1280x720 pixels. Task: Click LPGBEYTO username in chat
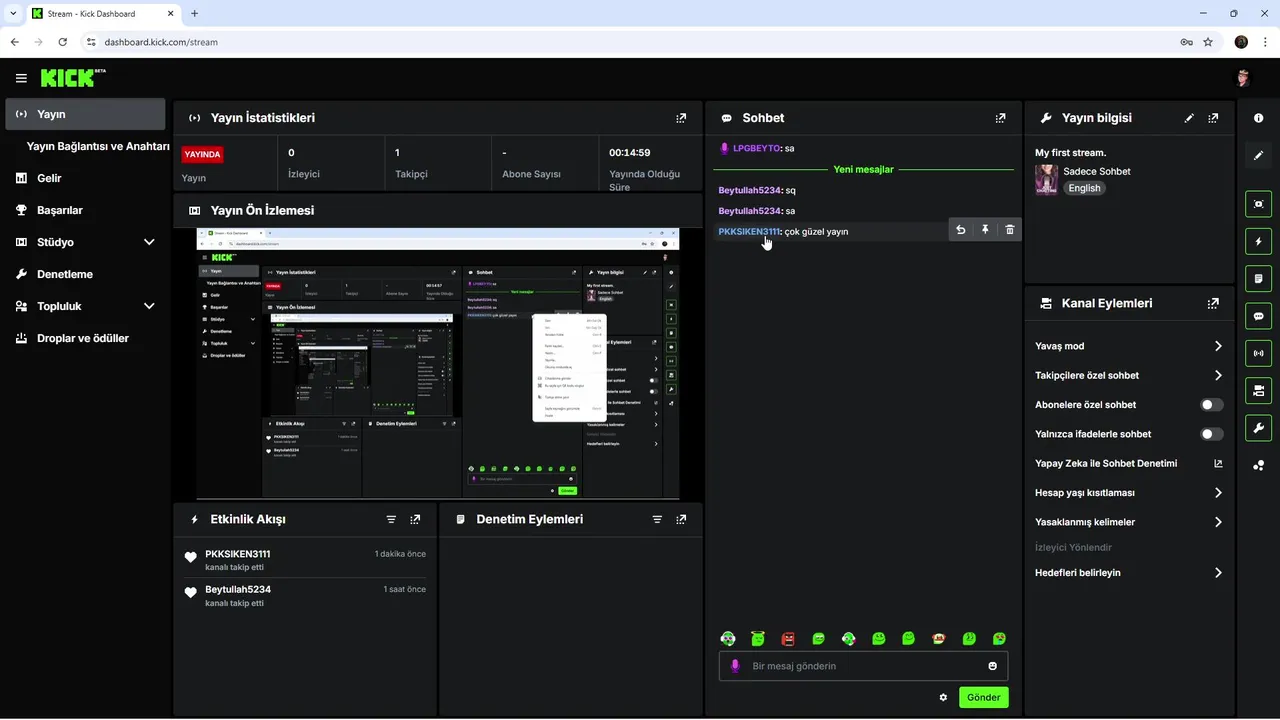pos(756,148)
